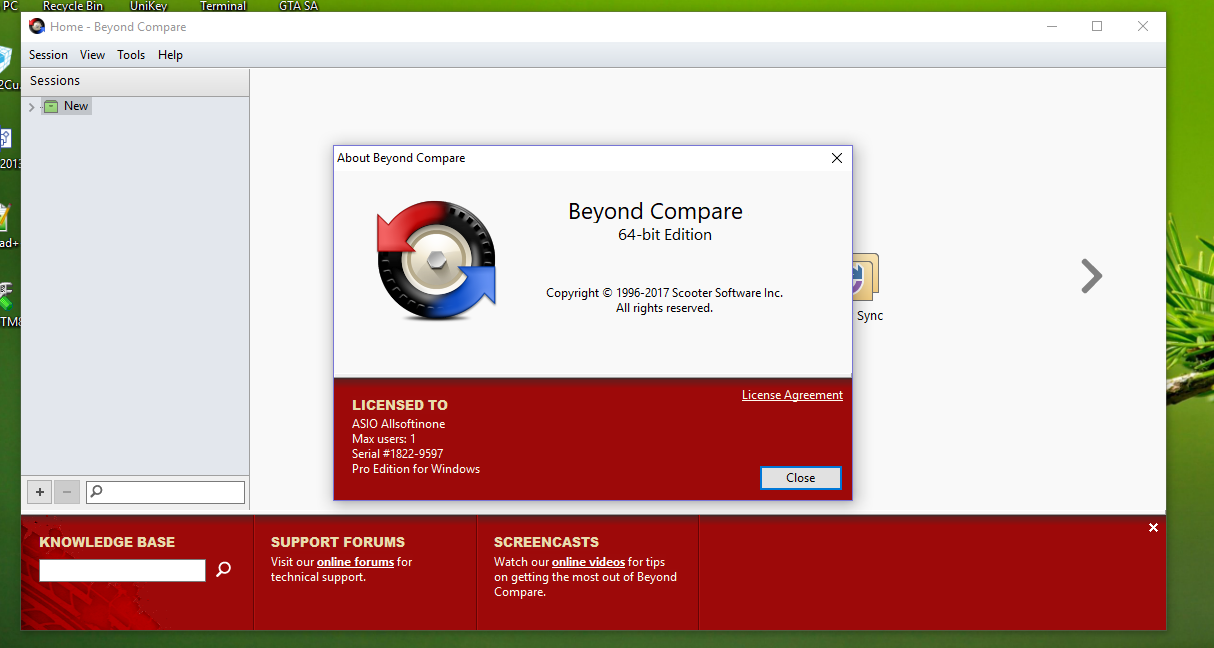Open the View menu

coord(92,55)
